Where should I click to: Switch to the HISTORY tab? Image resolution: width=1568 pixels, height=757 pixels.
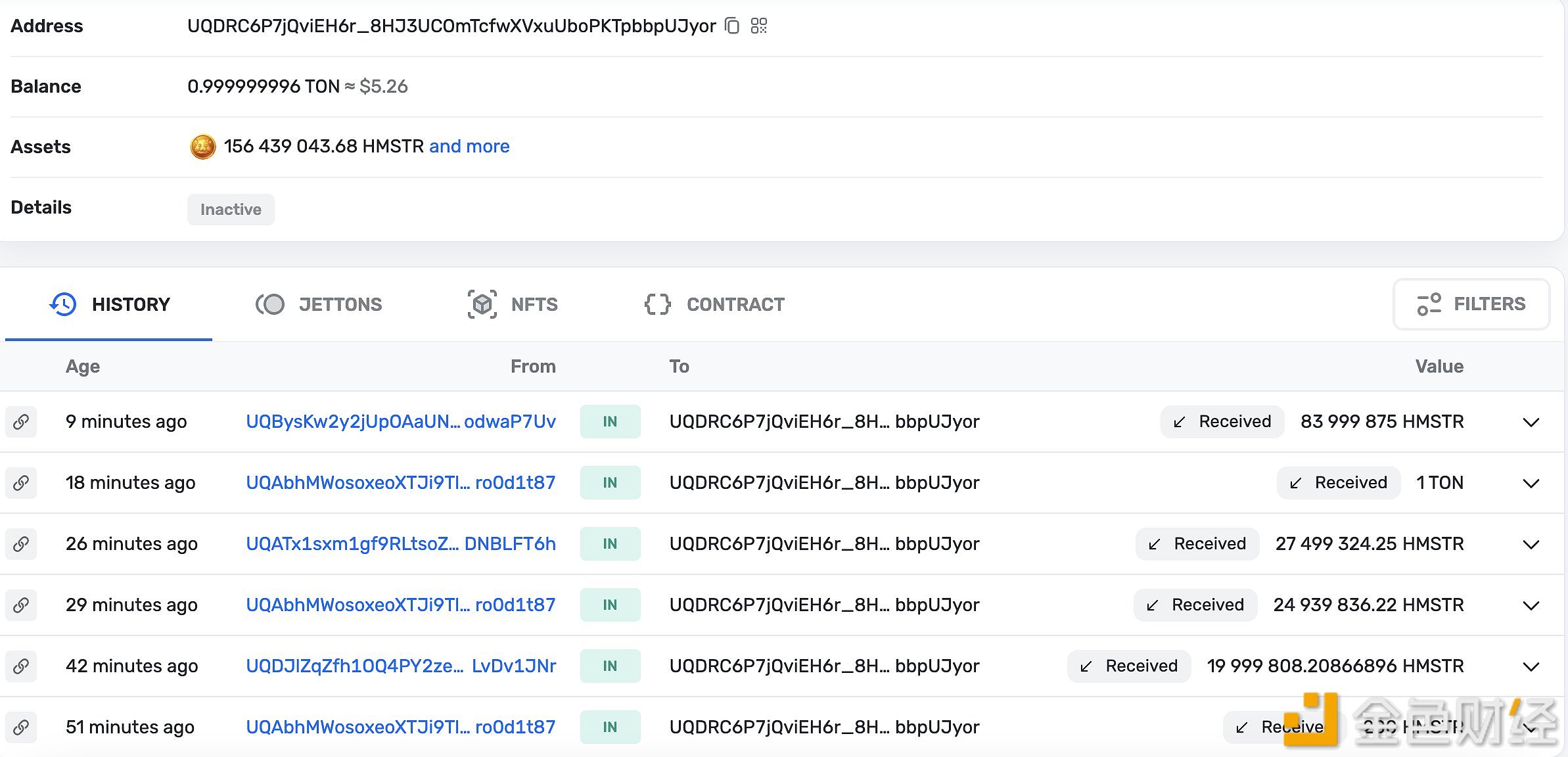coord(109,304)
